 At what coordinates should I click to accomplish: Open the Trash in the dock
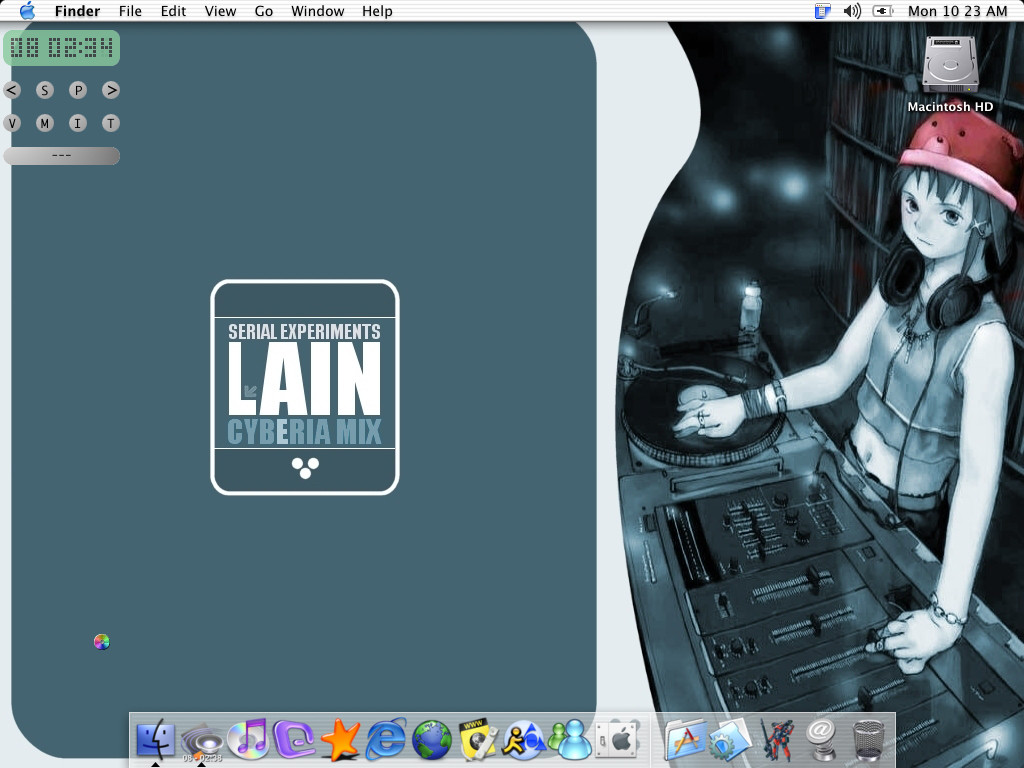pos(869,741)
